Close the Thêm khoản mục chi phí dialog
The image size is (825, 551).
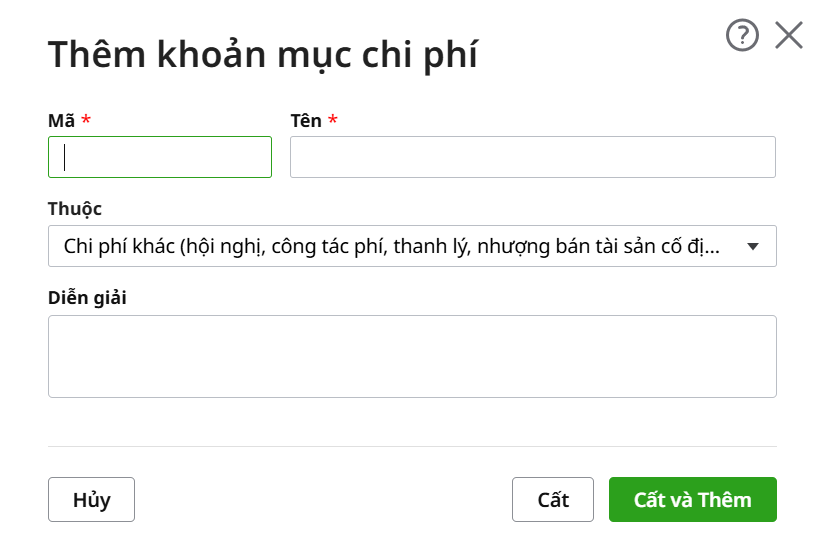789,36
